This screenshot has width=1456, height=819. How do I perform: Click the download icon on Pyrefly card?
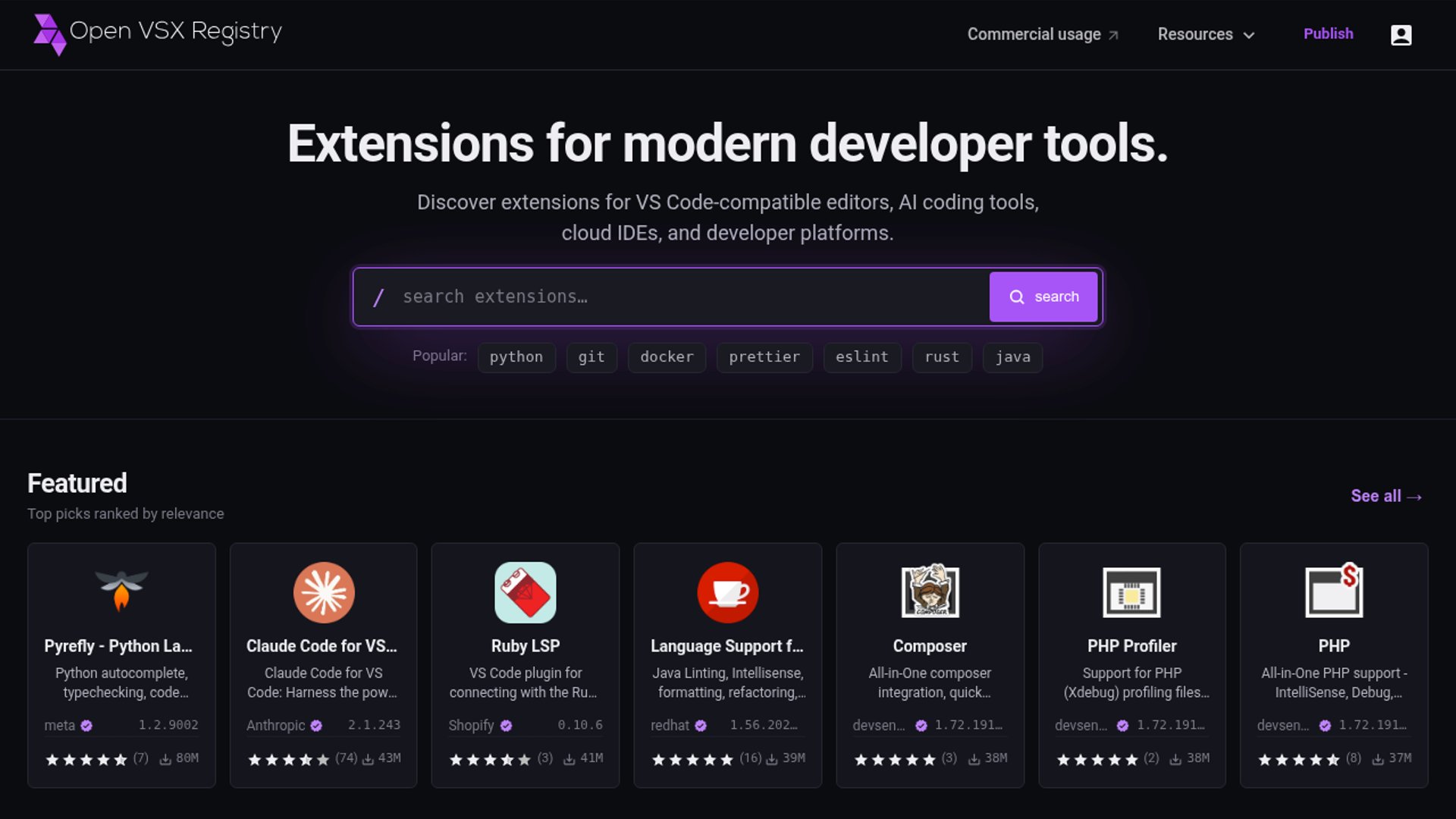(x=165, y=759)
